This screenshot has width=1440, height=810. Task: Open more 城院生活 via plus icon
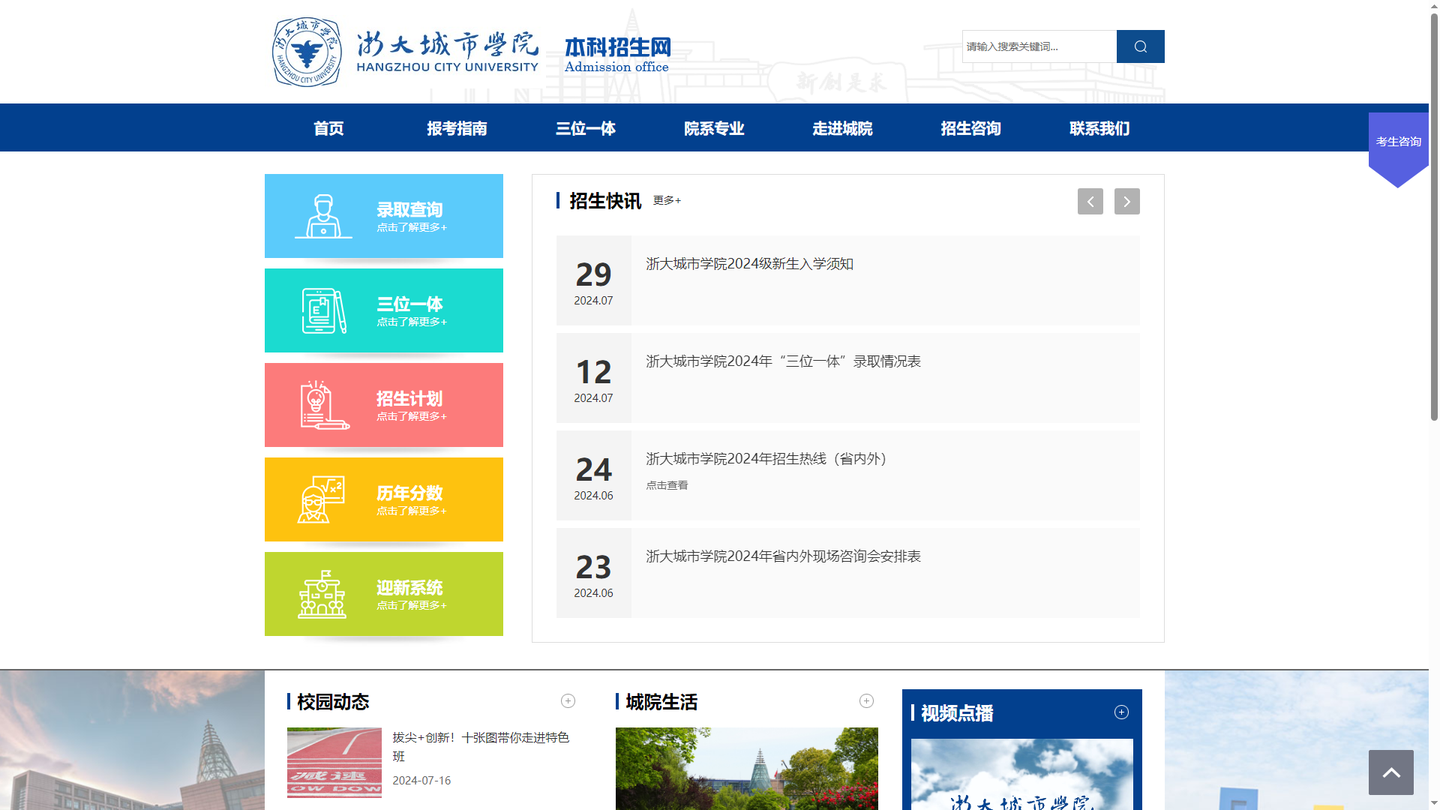866,701
